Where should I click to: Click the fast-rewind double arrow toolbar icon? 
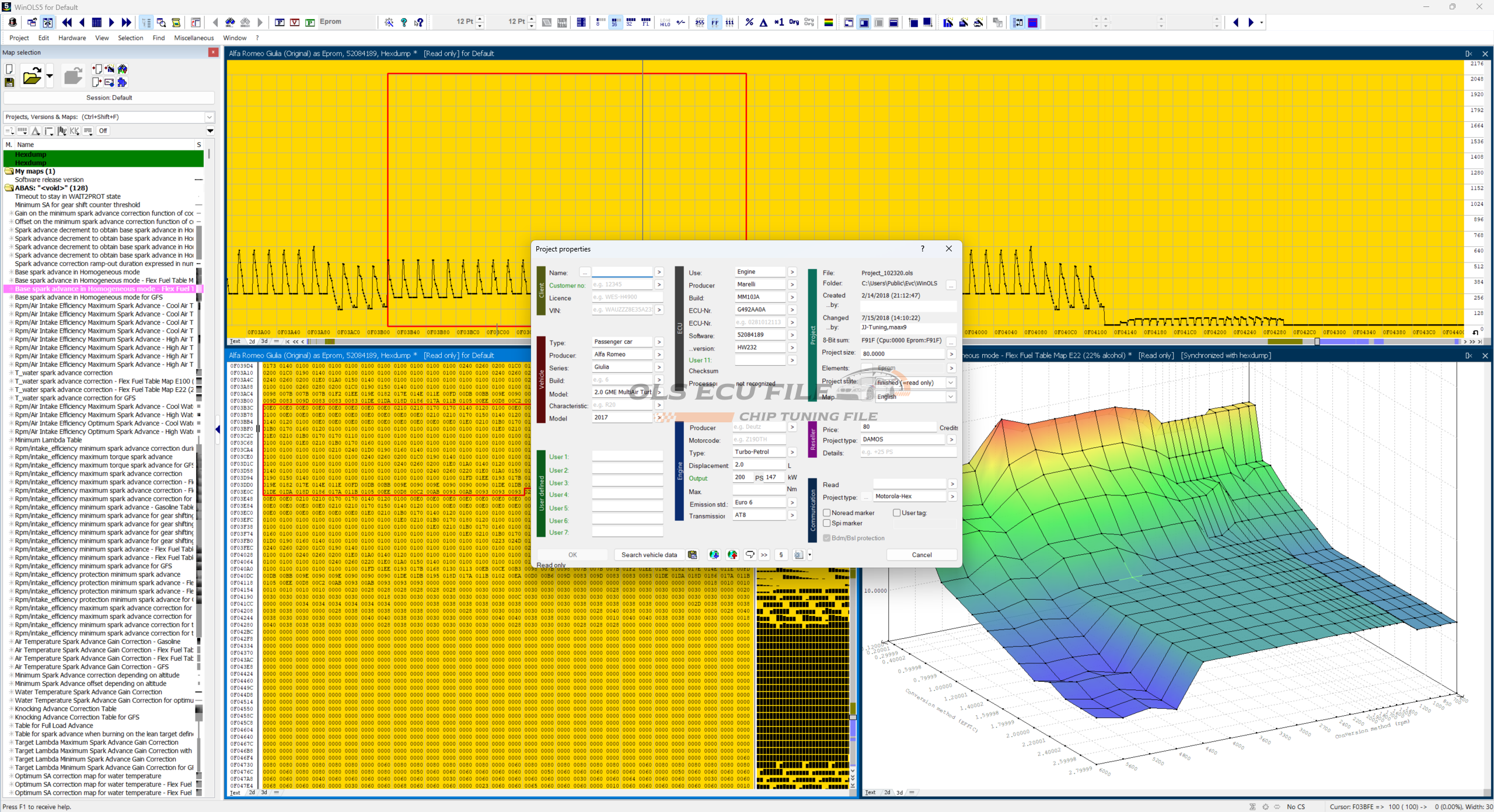(67, 23)
